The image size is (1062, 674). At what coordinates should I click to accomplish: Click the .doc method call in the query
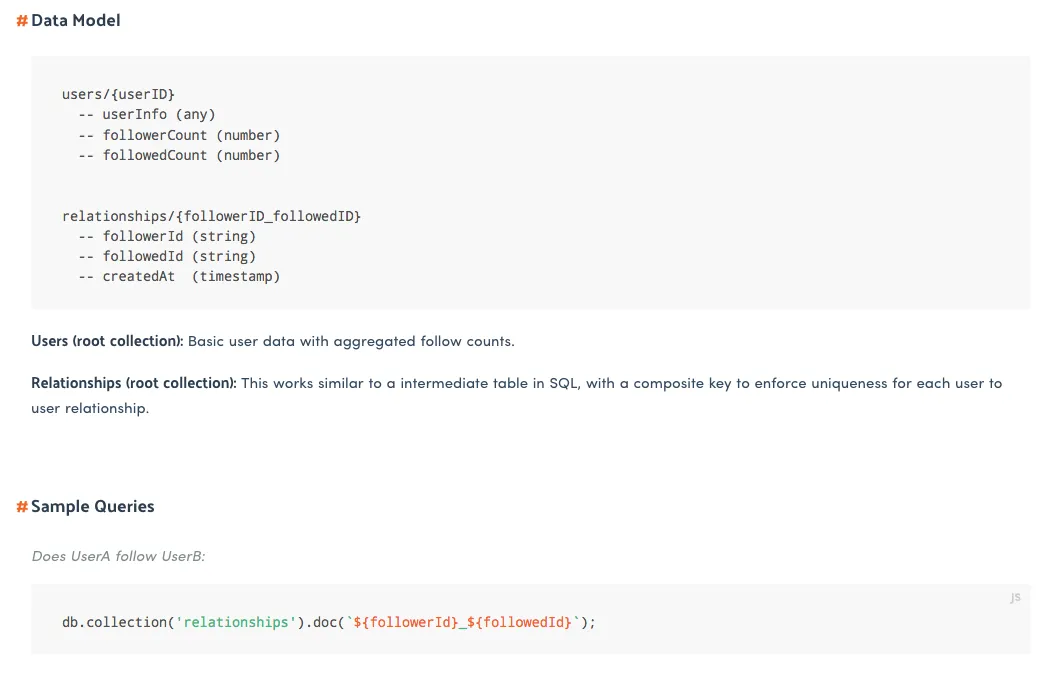coord(319,622)
